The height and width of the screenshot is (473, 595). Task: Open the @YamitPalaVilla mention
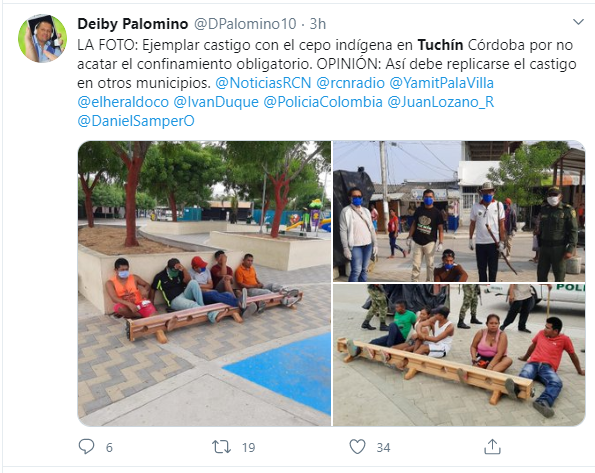(441, 83)
